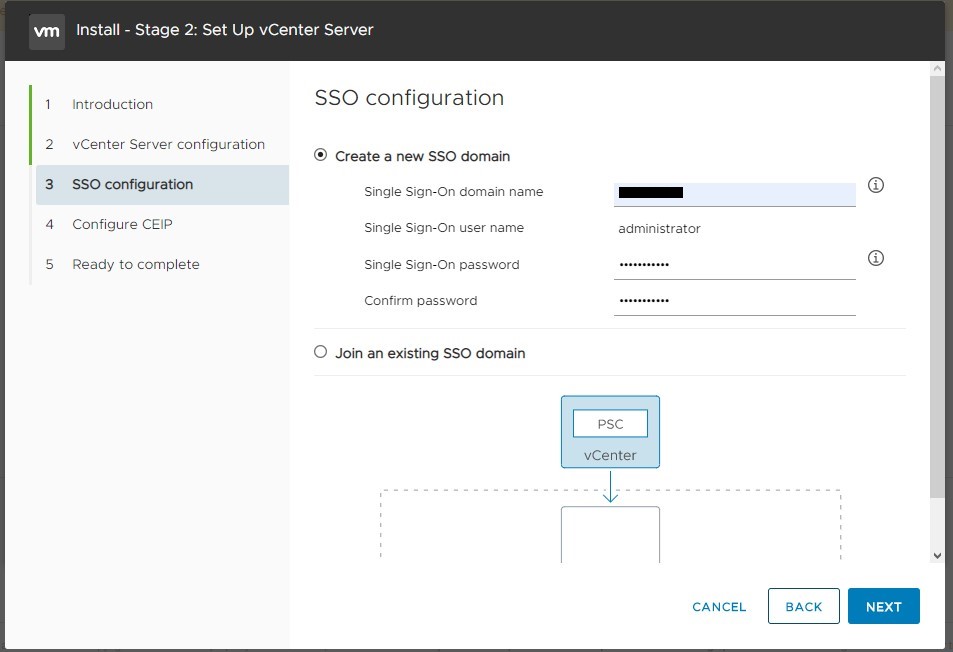Focus the Confirm password field
953x652 pixels.
(x=735, y=301)
